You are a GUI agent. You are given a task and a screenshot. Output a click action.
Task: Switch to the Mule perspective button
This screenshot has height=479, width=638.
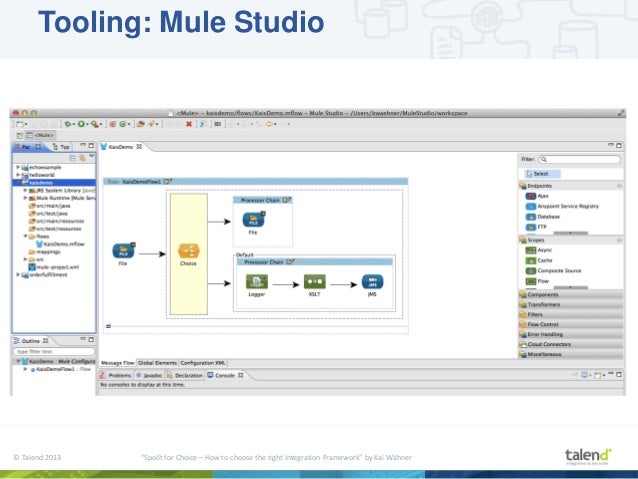tap(40, 135)
